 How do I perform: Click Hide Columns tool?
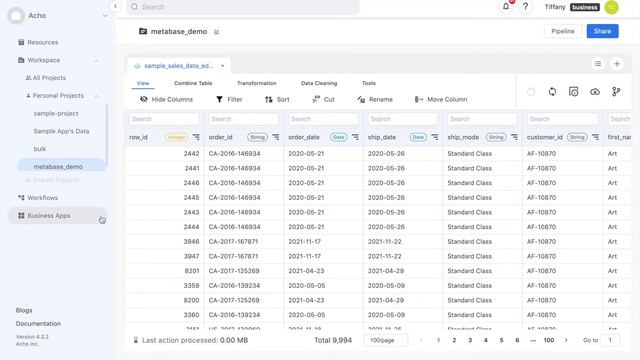[x=167, y=100]
